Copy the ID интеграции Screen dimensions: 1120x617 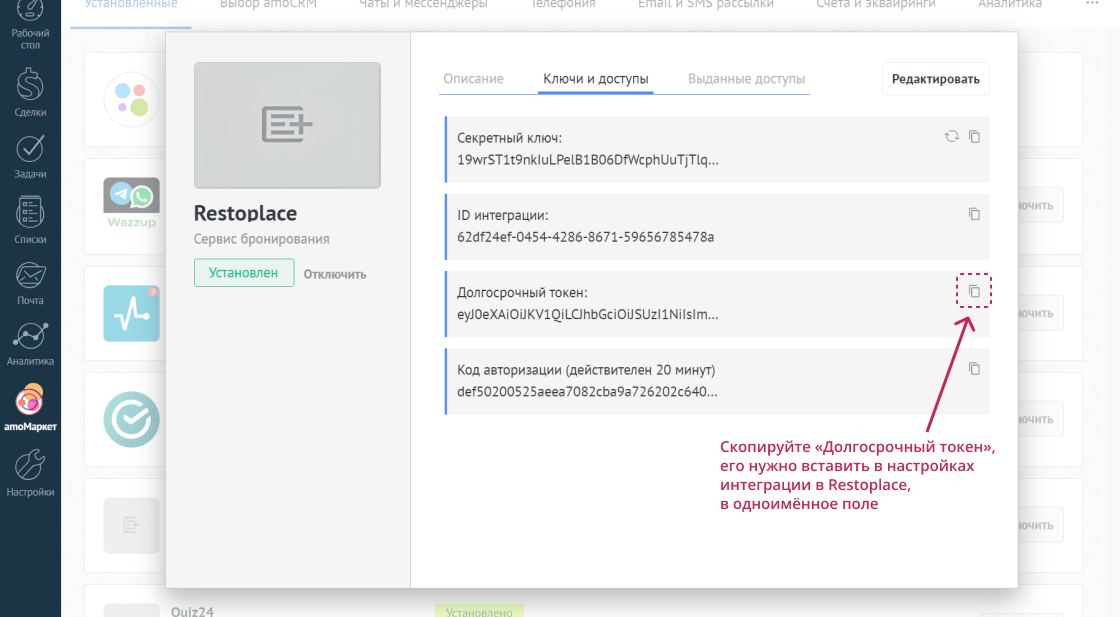(x=975, y=213)
